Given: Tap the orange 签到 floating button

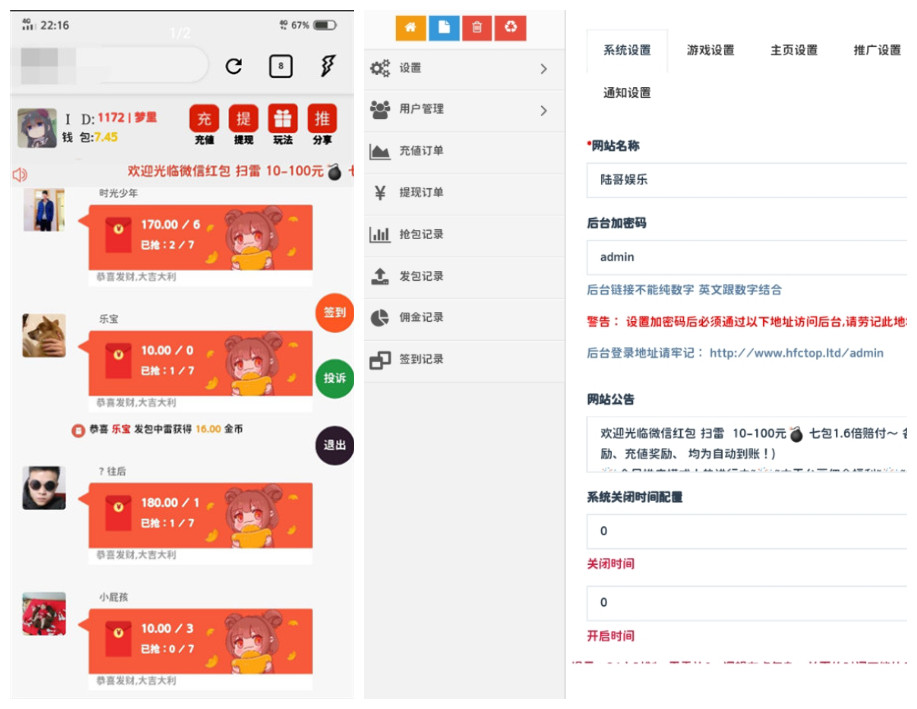Looking at the screenshot, I should click(335, 312).
